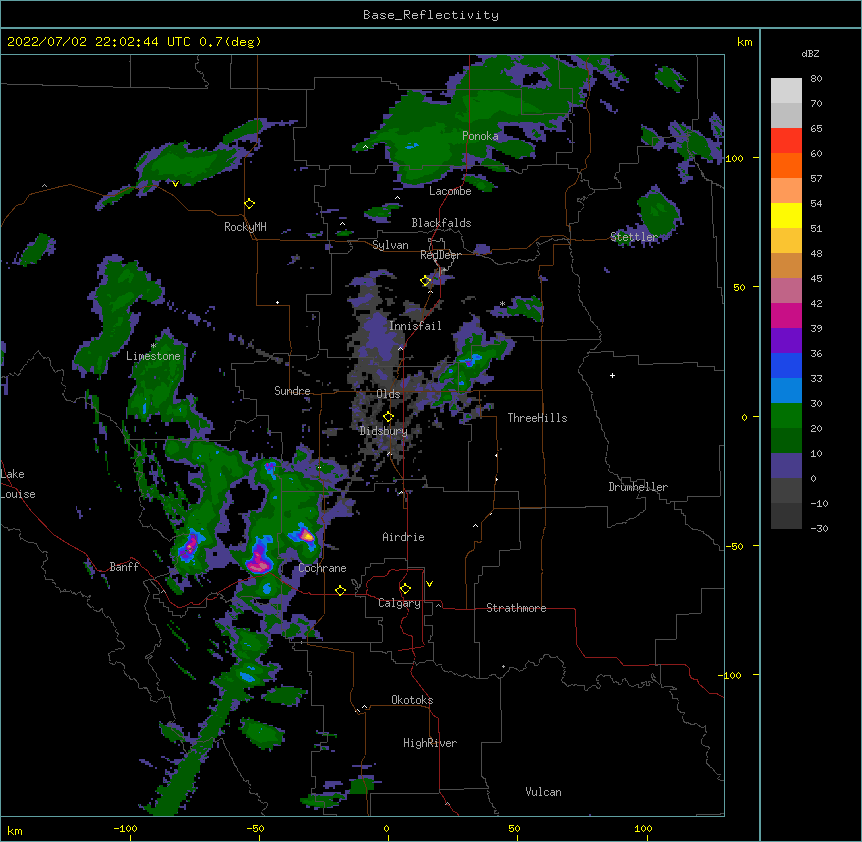Select the yellow diamond marker beside RedDeer
Image resolution: width=862 pixels, height=842 pixels.
pos(425,281)
